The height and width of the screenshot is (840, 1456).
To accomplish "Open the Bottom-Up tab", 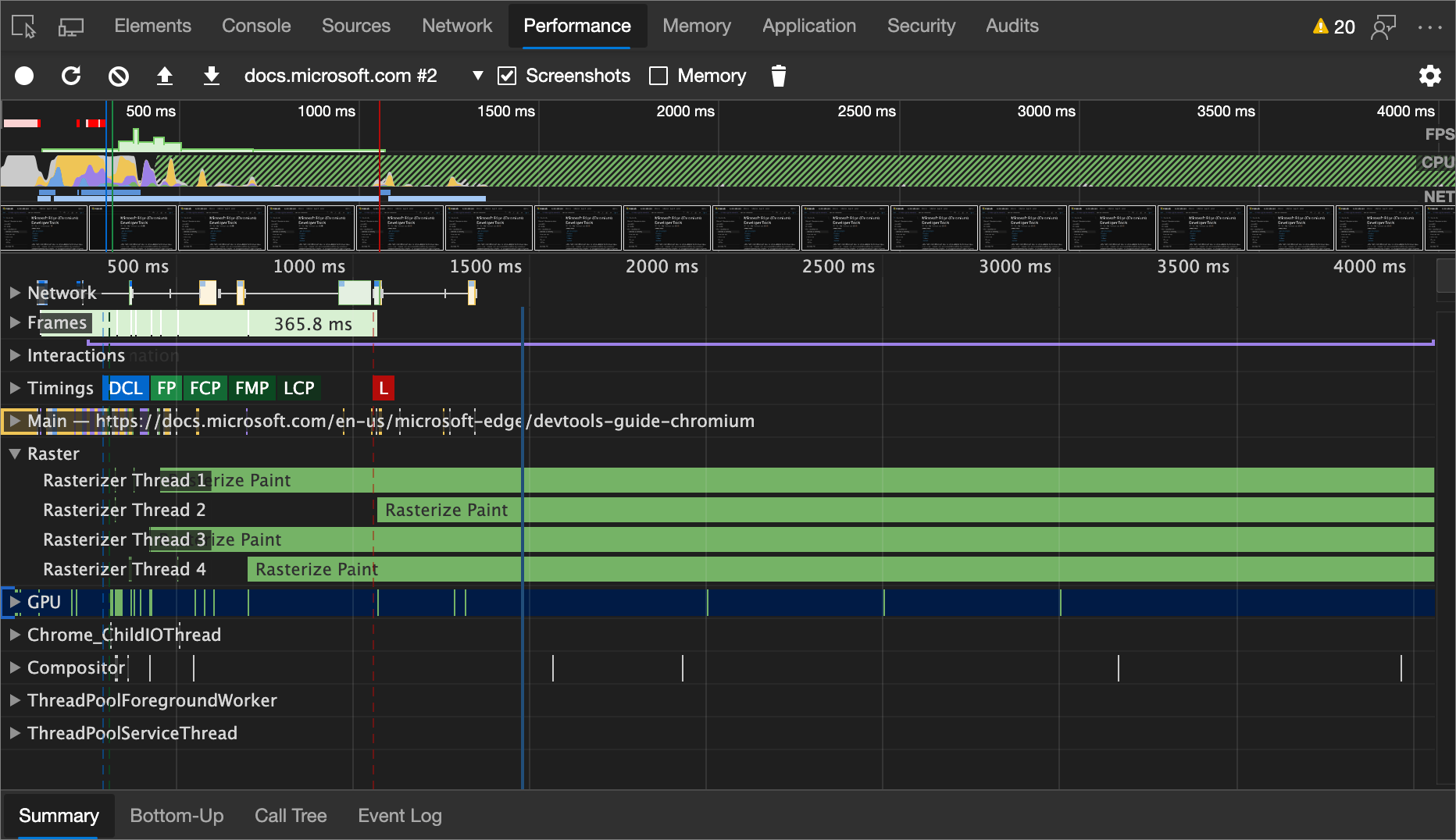I will pos(177,815).
